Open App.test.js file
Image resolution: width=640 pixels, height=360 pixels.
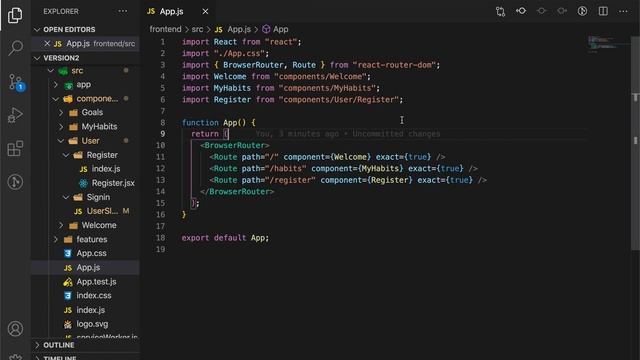pos(96,282)
